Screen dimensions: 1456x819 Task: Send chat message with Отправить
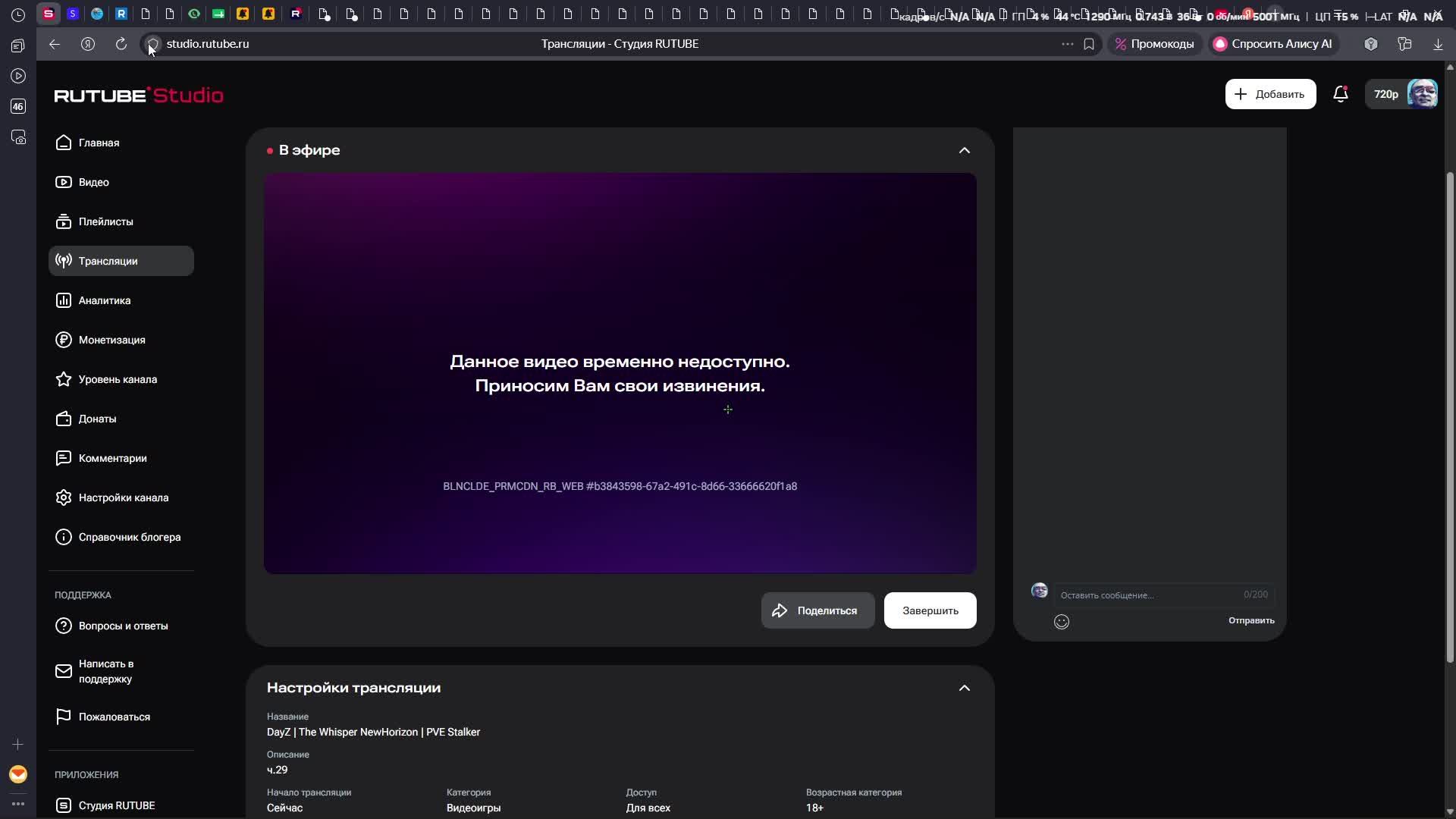point(1251,620)
